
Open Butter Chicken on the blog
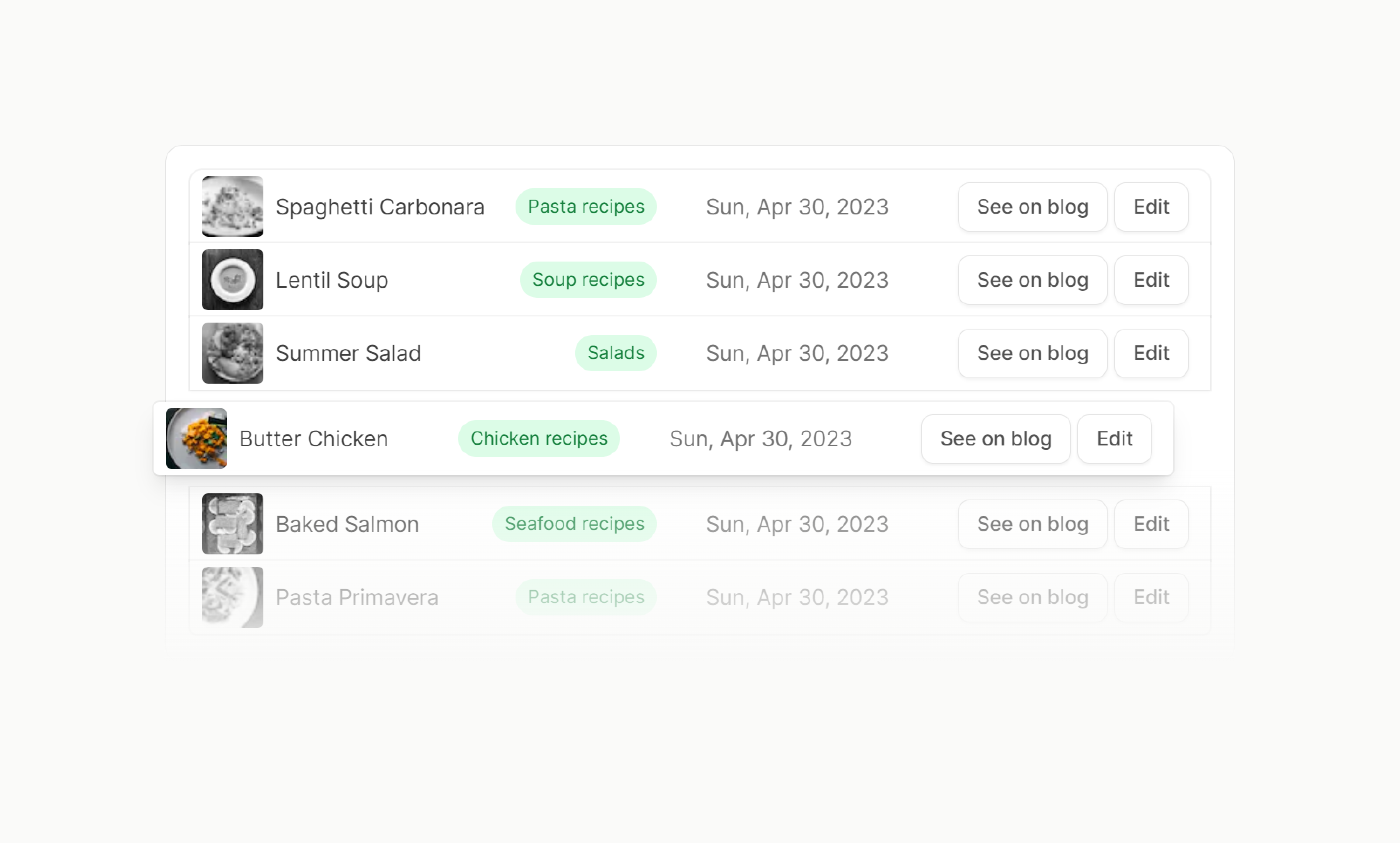coord(995,438)
